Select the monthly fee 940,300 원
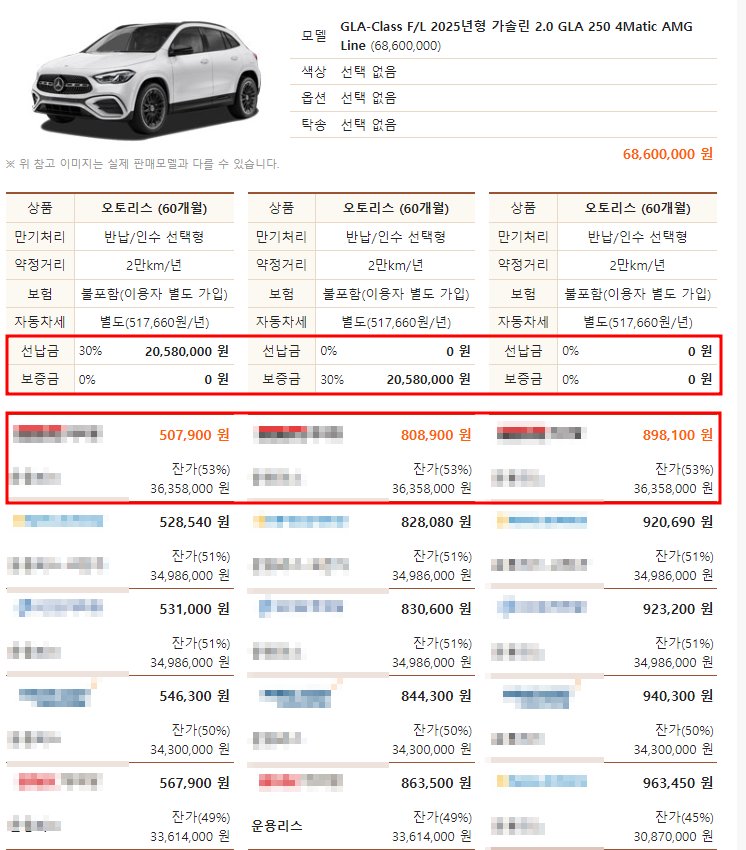746x850 pixels. (x=678, y=696)
